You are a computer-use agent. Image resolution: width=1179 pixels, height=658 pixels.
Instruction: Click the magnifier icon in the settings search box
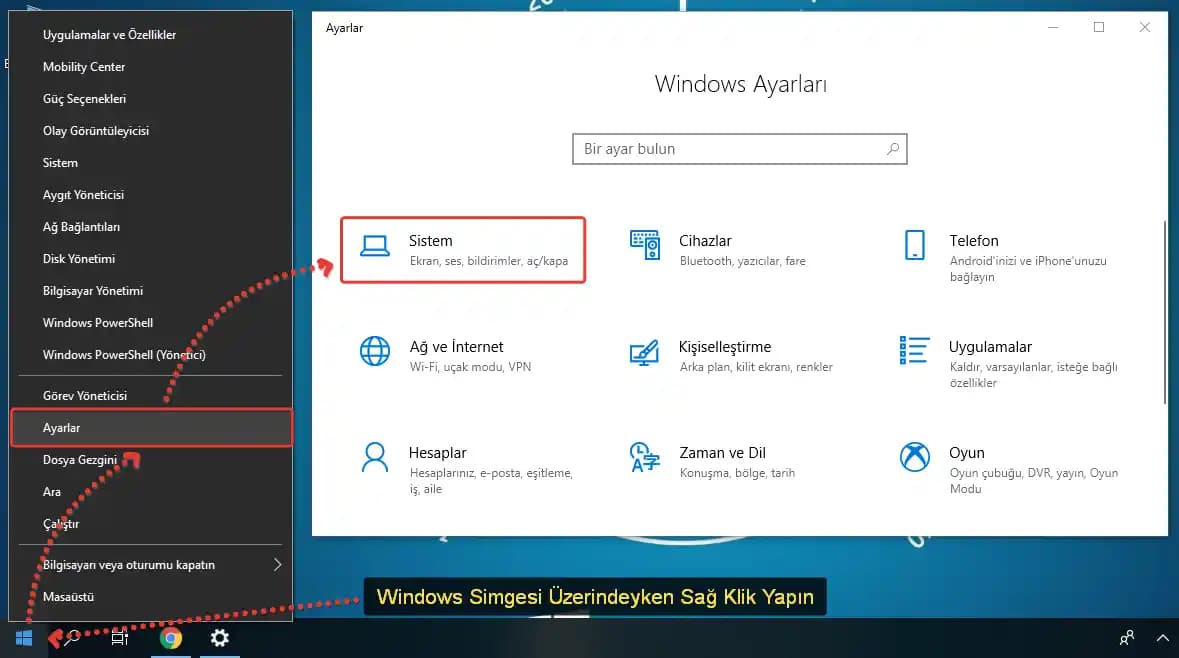point(893,148)
